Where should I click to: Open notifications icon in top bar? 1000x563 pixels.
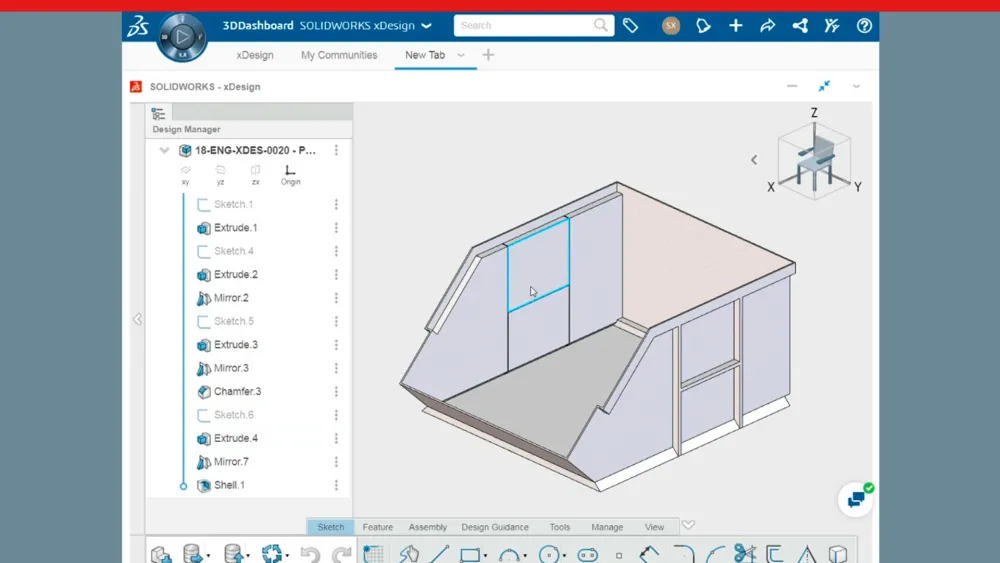click(703, 26)
